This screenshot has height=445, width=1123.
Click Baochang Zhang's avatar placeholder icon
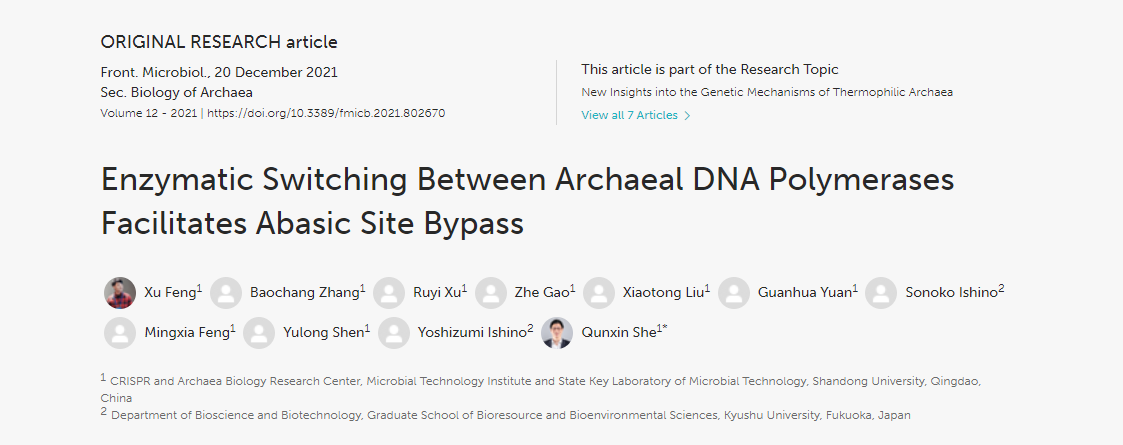[227, 293]
